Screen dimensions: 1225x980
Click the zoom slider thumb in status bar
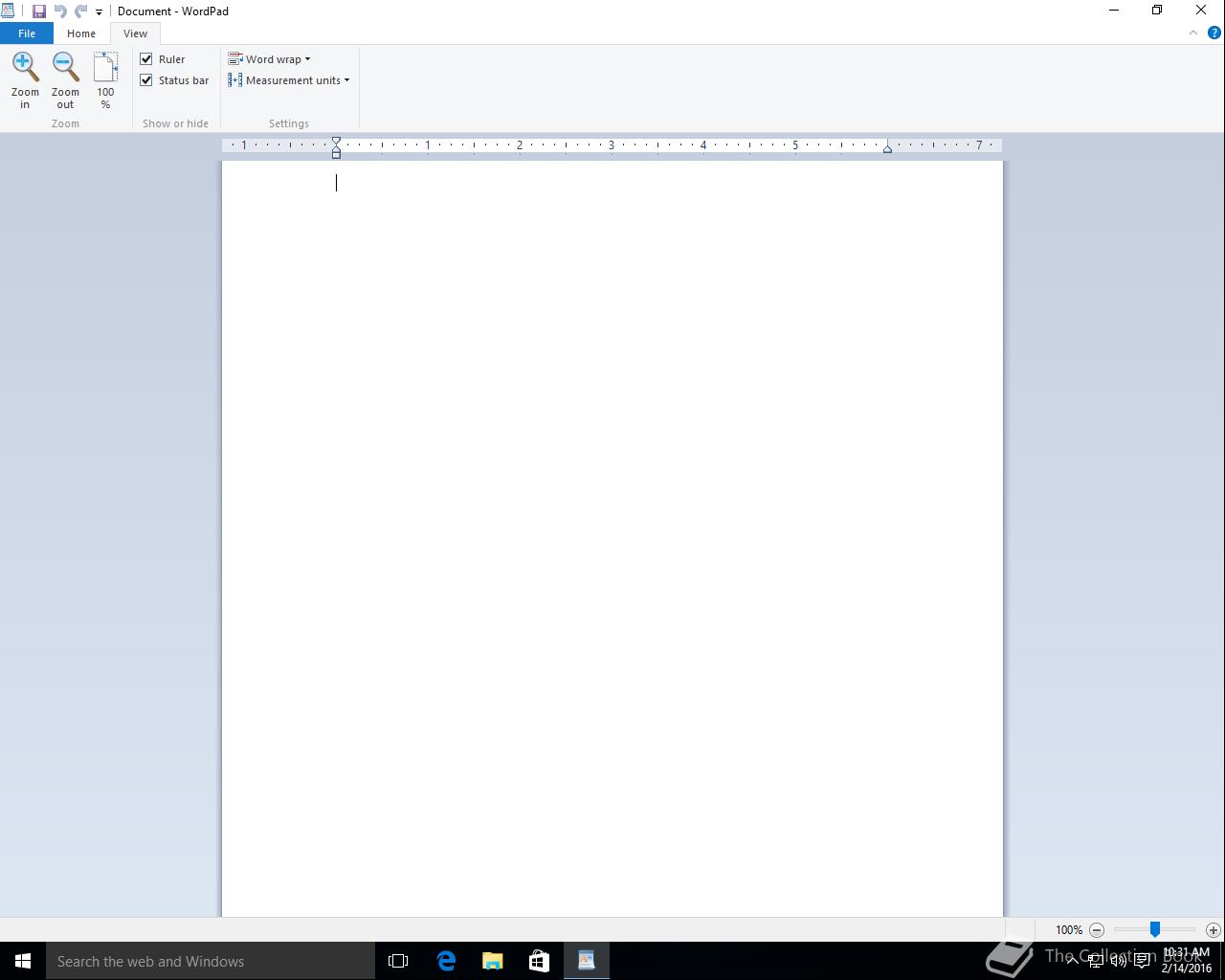pyautogui.click(x=1155, y=929)
